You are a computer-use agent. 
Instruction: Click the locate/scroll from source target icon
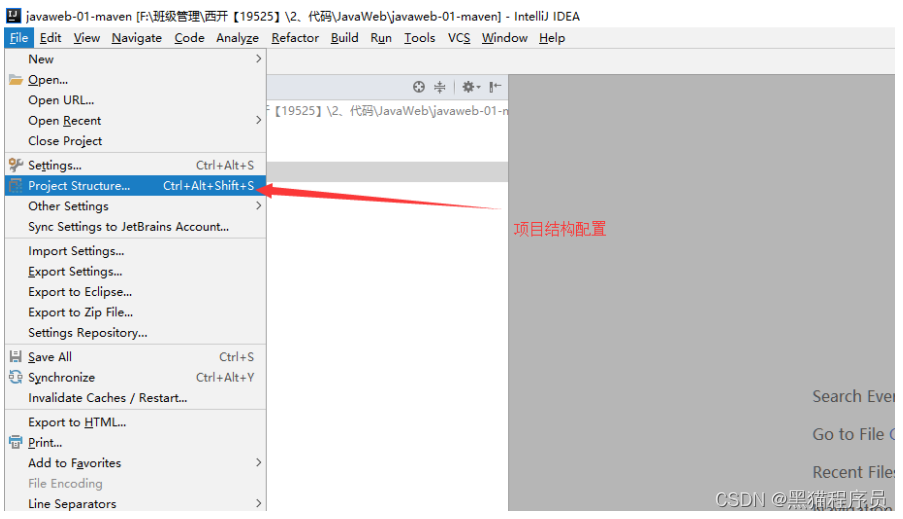click(x=419, y=87)
